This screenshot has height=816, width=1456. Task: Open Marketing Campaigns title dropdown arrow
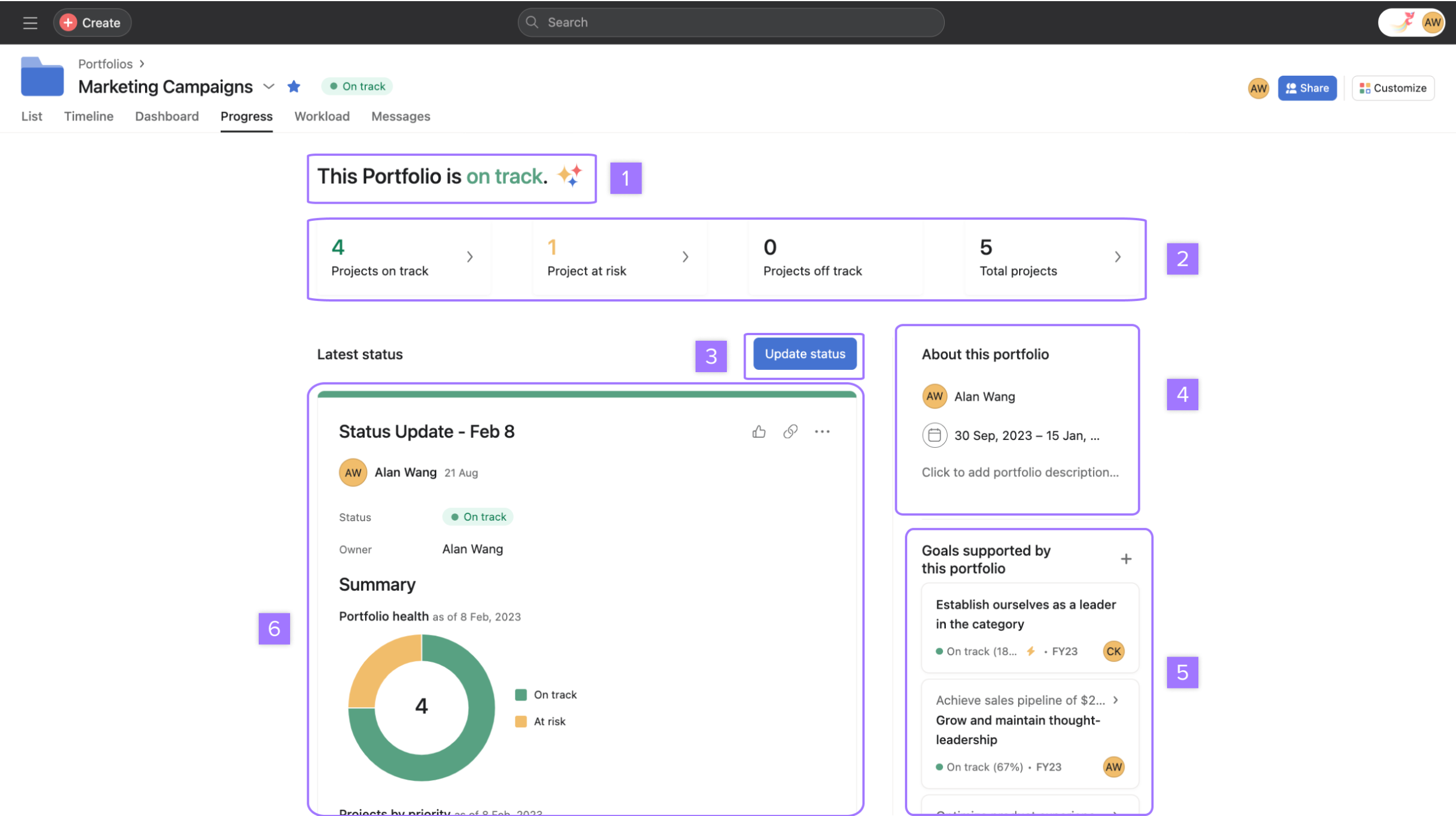point(268,86)
